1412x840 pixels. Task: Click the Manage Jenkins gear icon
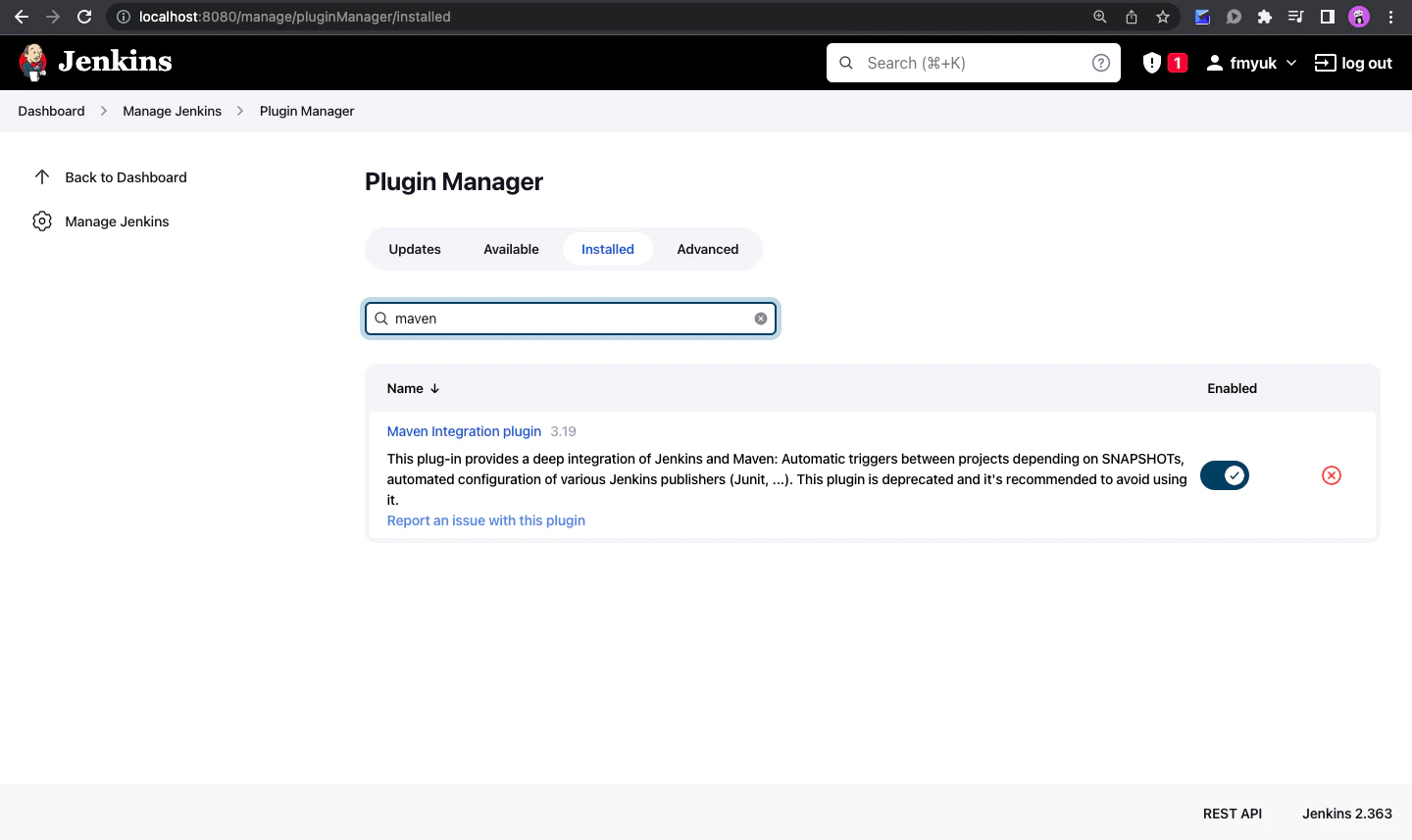click(42, 222)
